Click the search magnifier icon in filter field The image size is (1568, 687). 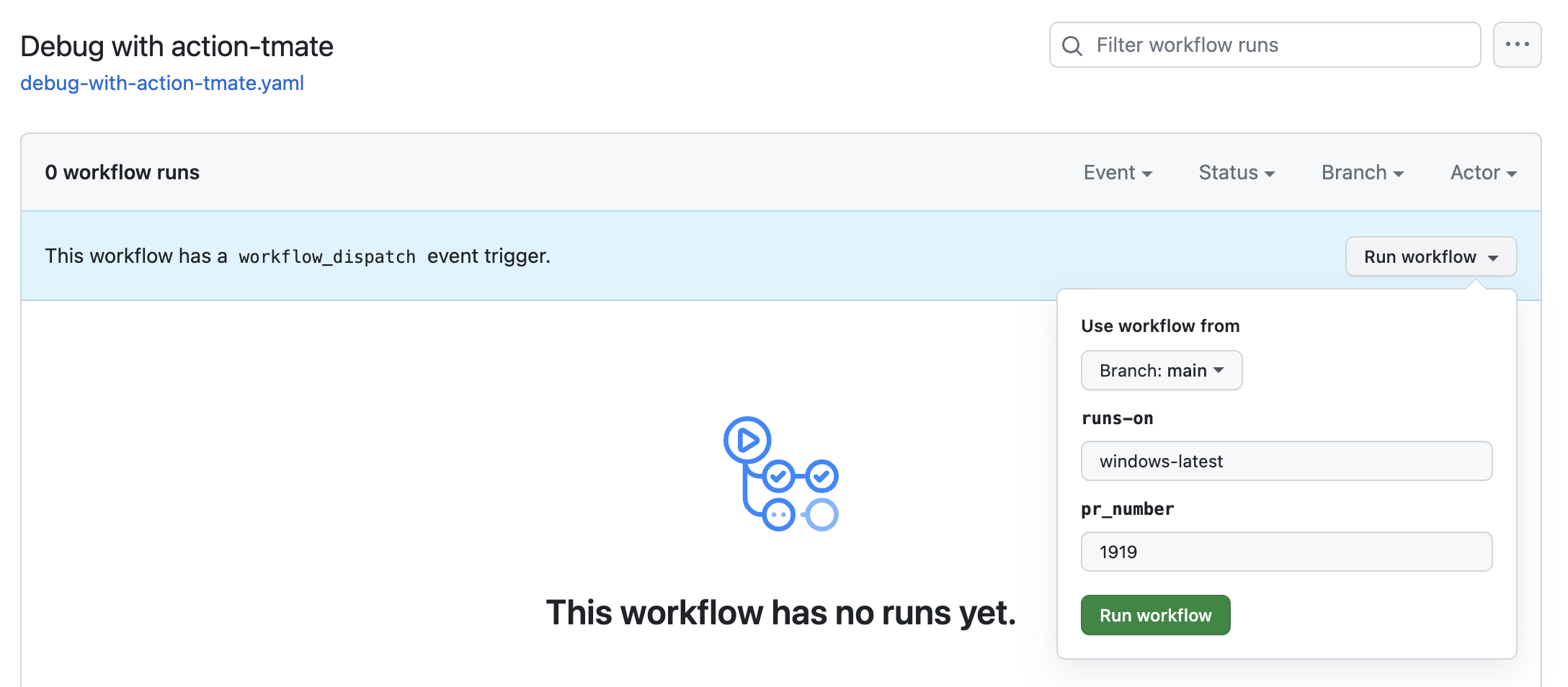(1072, 45)
